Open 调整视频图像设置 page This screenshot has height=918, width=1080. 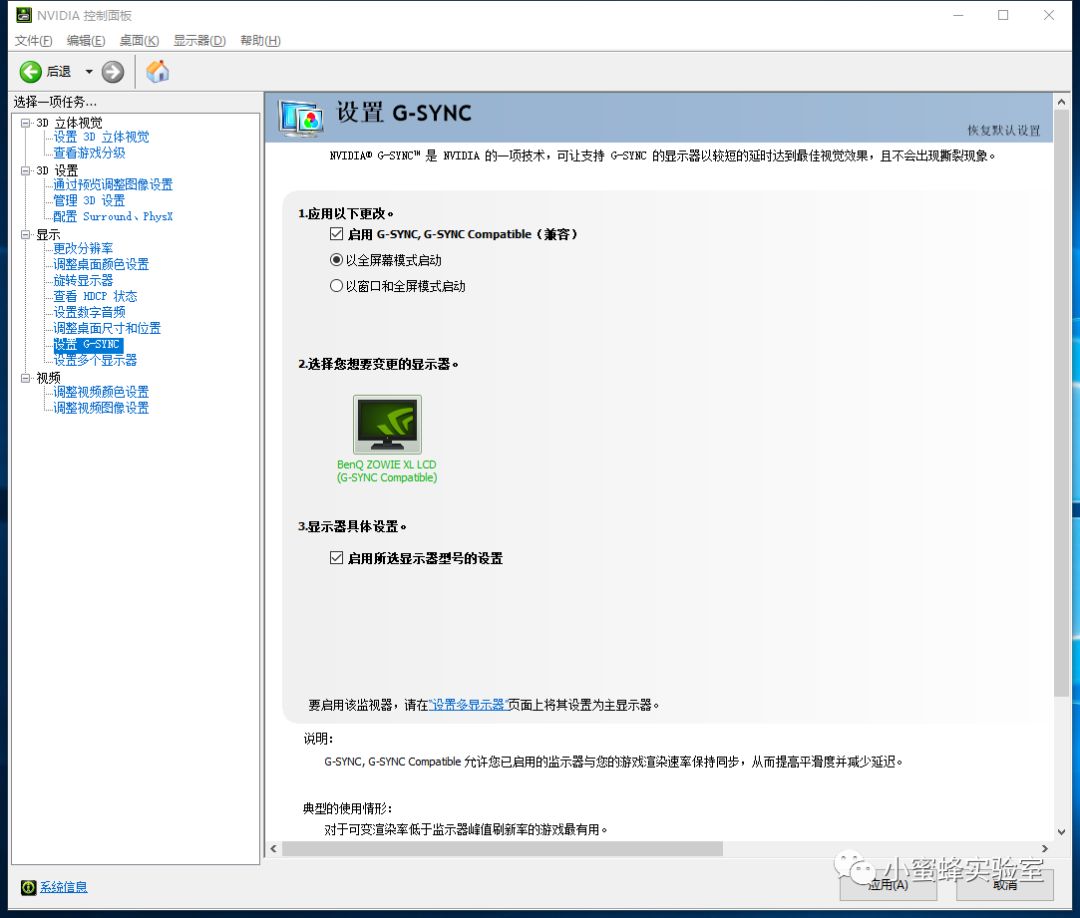(101, 408)
